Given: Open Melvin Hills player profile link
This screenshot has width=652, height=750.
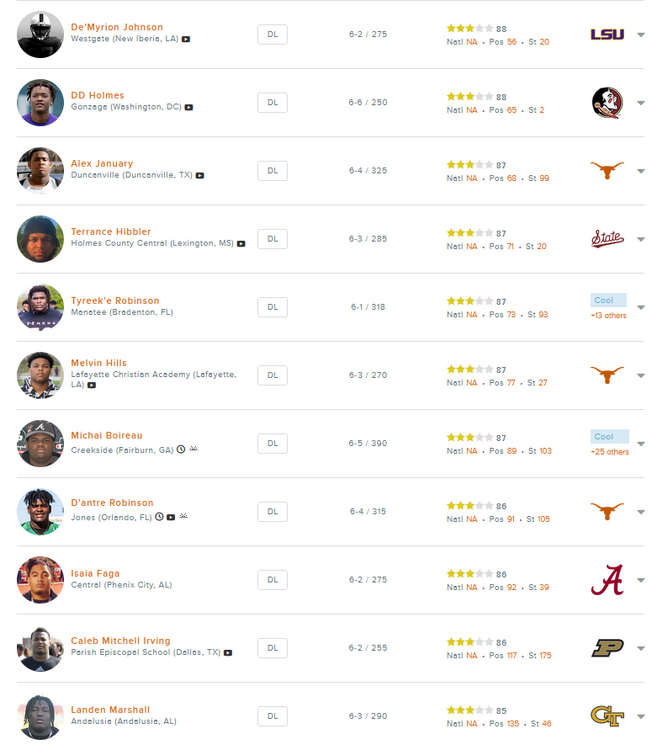Looking at the screenshot, I should click(x=99, y=363).
